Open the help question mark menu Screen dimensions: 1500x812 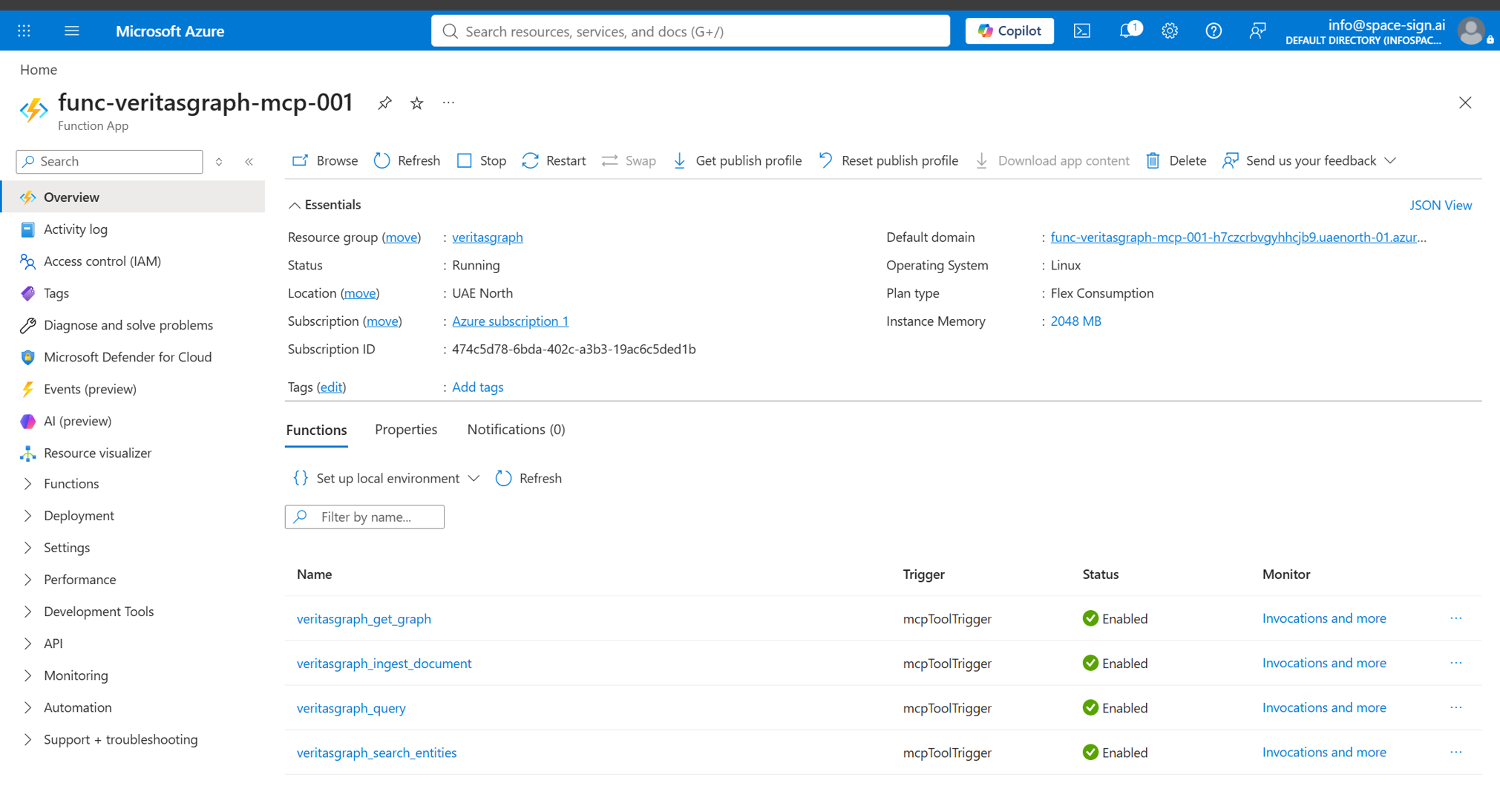pyautogui.click(x=1214, y=30)
